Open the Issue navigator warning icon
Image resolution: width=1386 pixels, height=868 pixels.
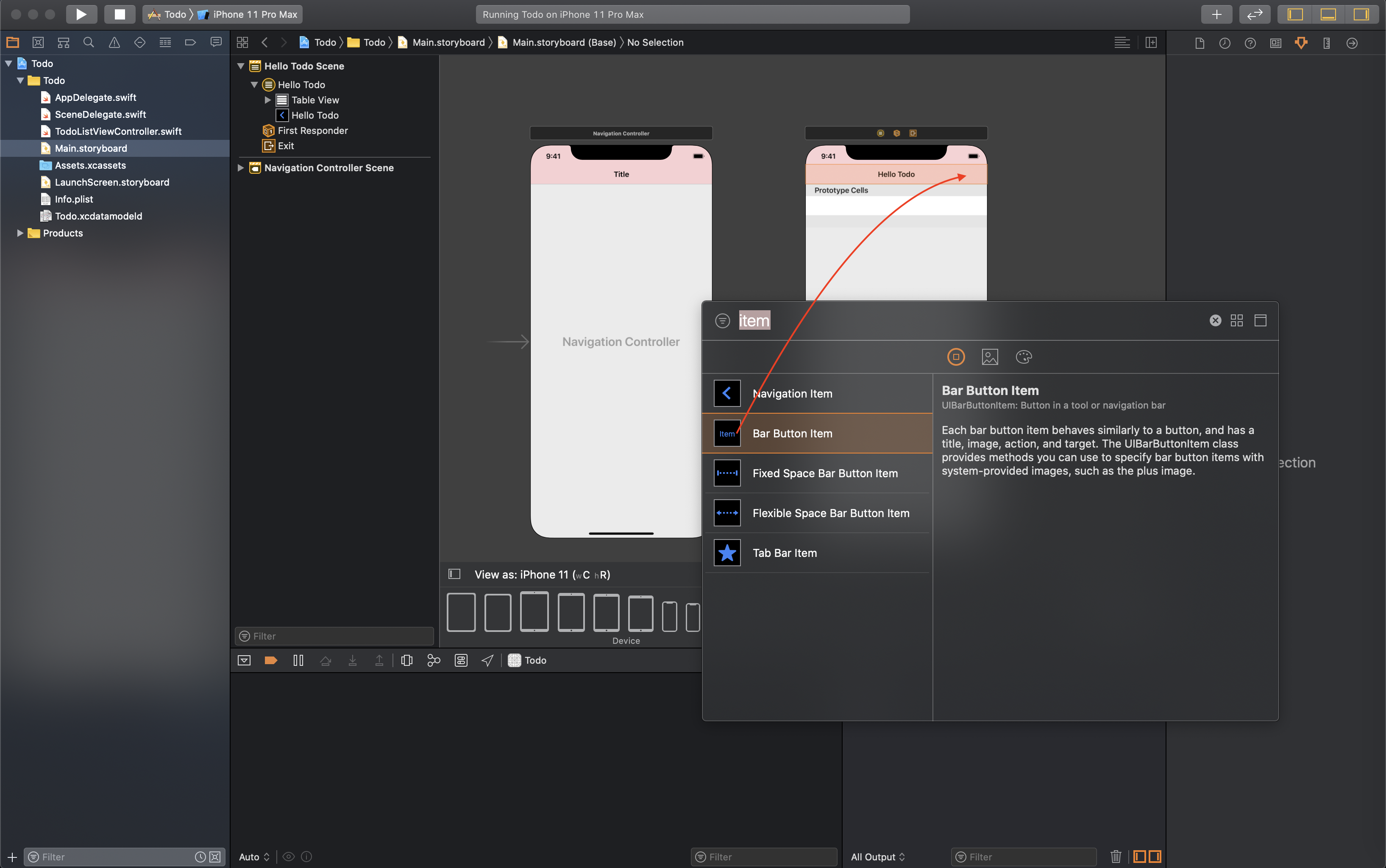(x=114, y=42)
